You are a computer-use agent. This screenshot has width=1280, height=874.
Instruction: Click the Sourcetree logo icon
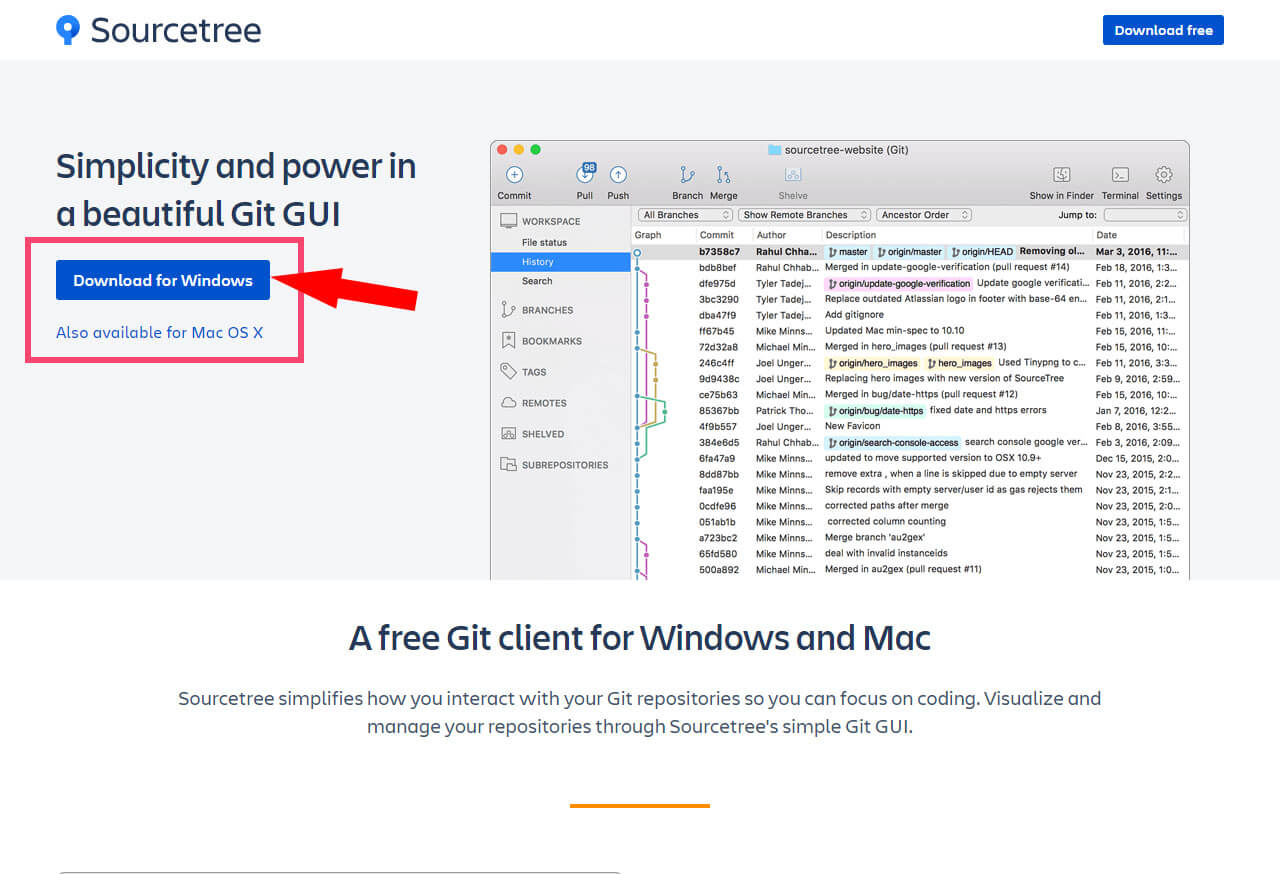click(x=67, y=30)
